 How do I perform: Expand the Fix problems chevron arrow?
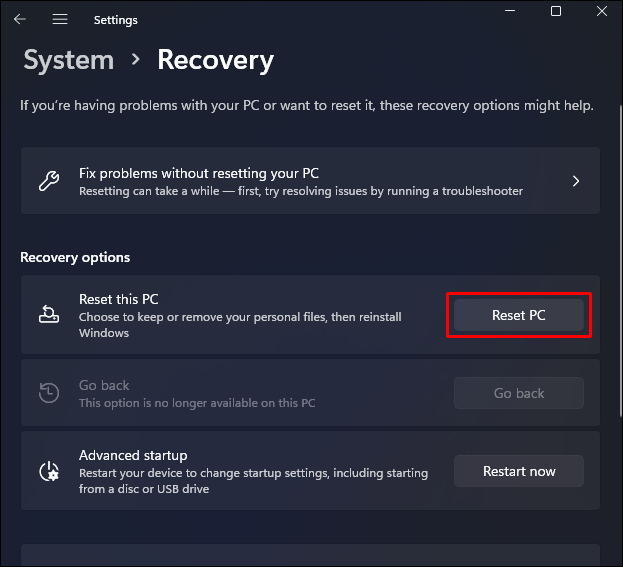(x=576, y=181)
